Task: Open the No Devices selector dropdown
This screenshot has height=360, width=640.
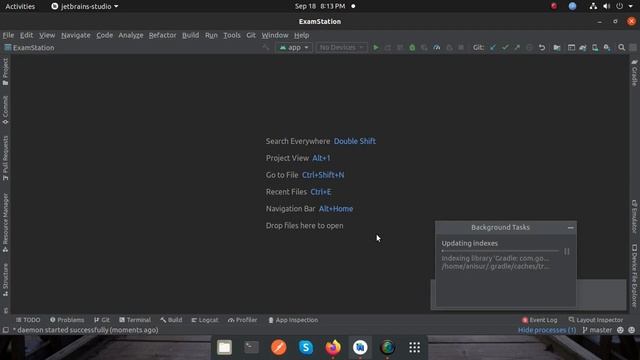Action: tap(341, 48)
